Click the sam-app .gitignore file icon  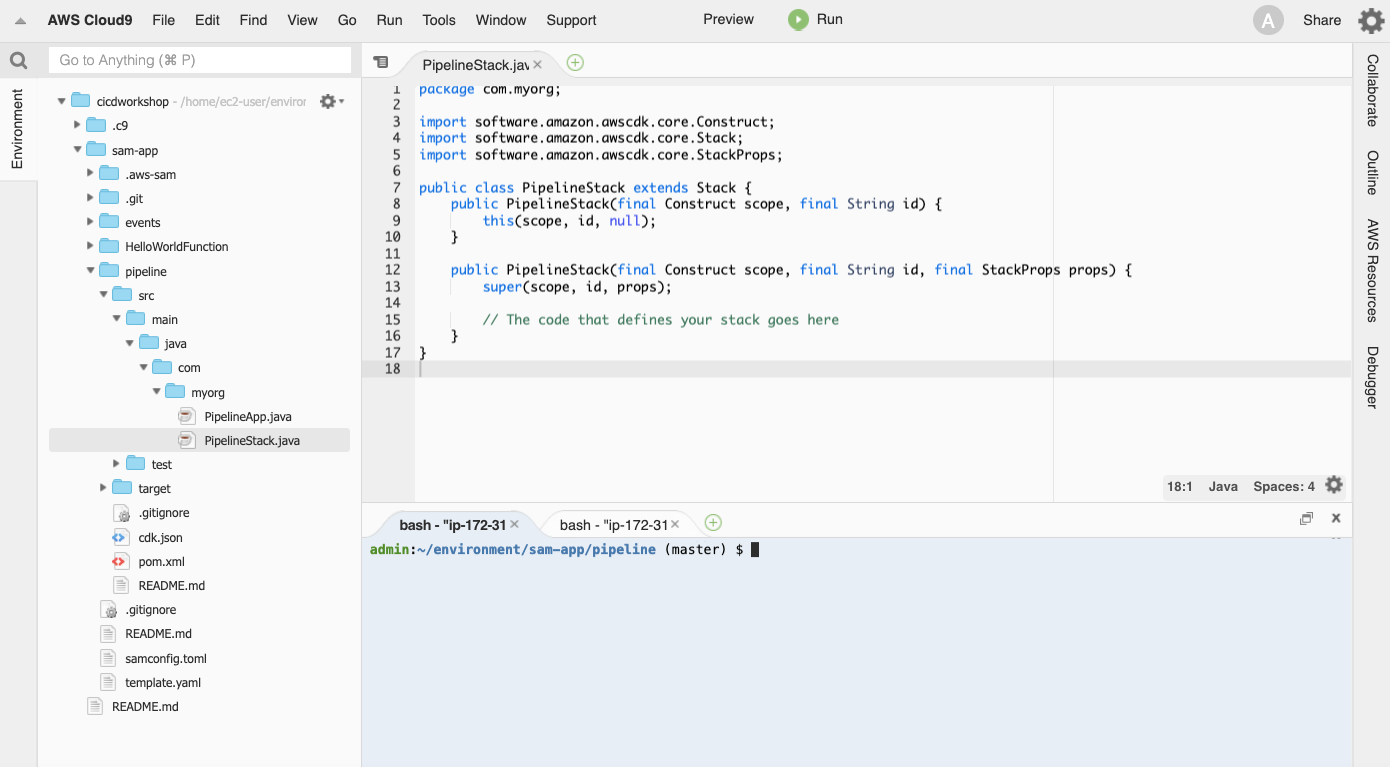pyautogui.click(x=107, y=610)
